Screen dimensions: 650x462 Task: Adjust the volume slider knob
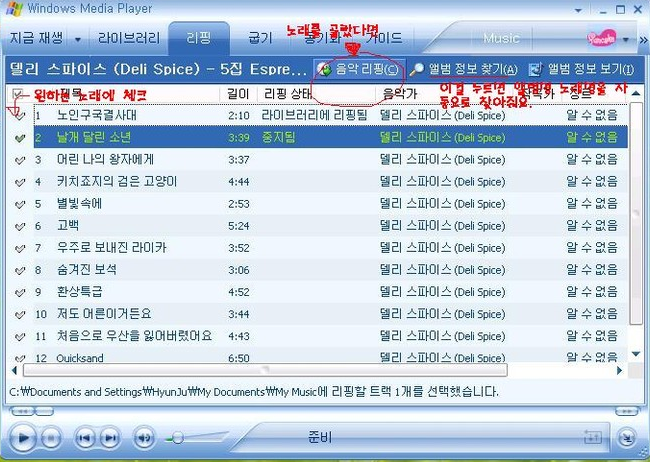pos(177,438)
